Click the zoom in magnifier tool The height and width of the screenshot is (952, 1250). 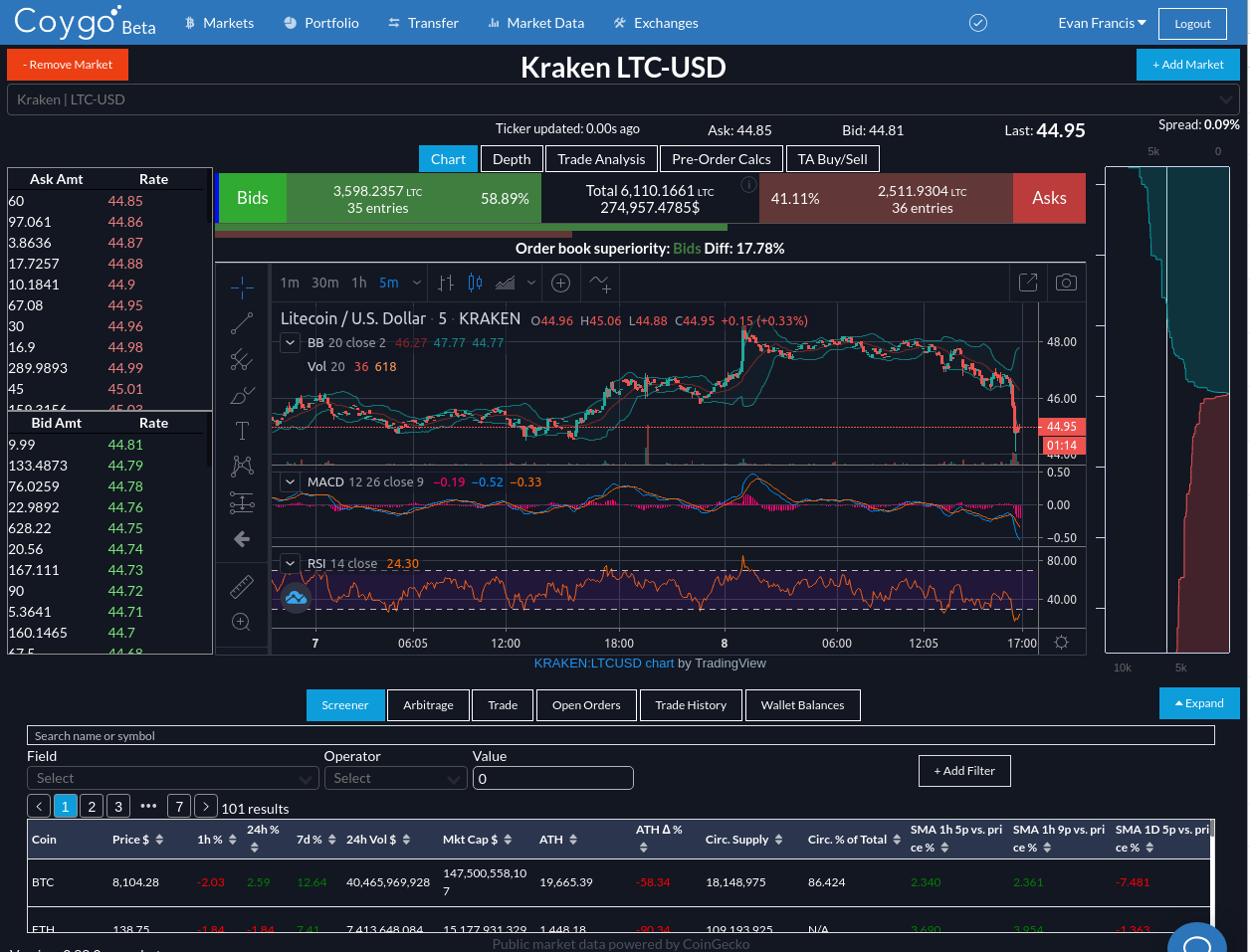pyautogui.click(x=242, y=622)
